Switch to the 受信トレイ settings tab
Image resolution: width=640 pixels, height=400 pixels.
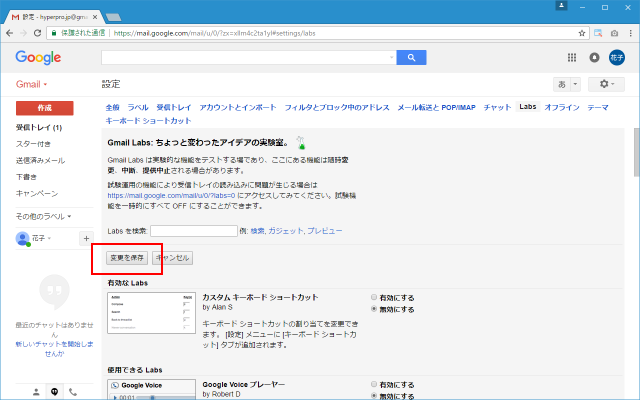click(174, 107)
